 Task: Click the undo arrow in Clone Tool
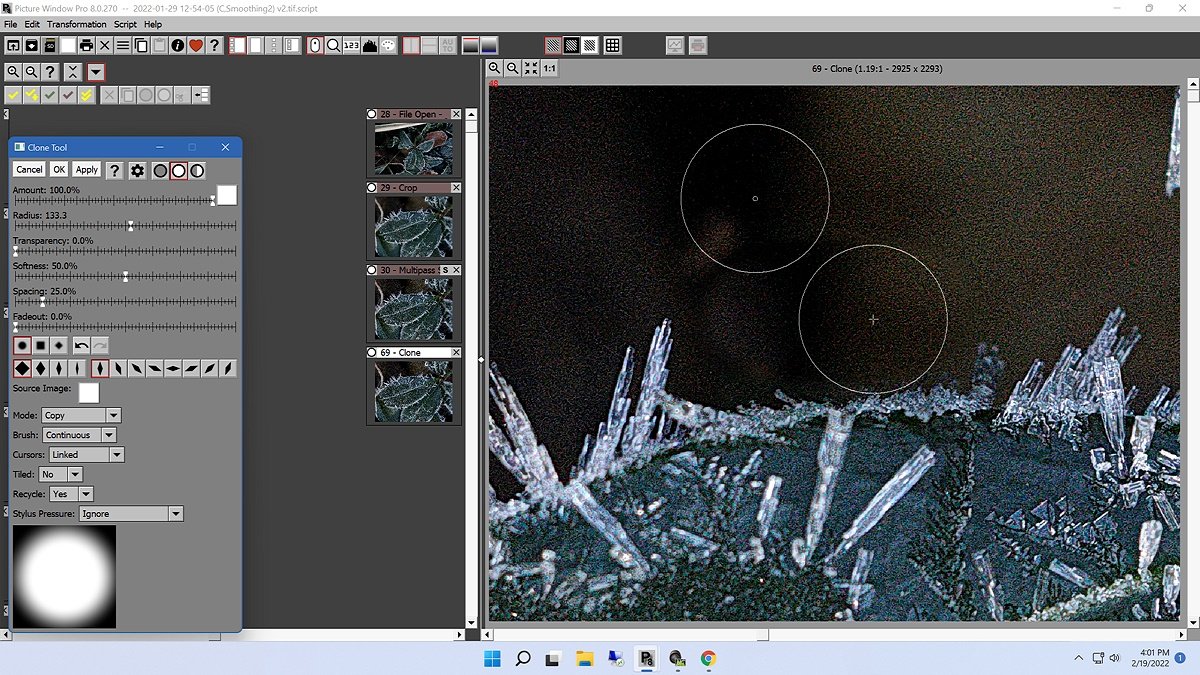click(x=81, y=345)
